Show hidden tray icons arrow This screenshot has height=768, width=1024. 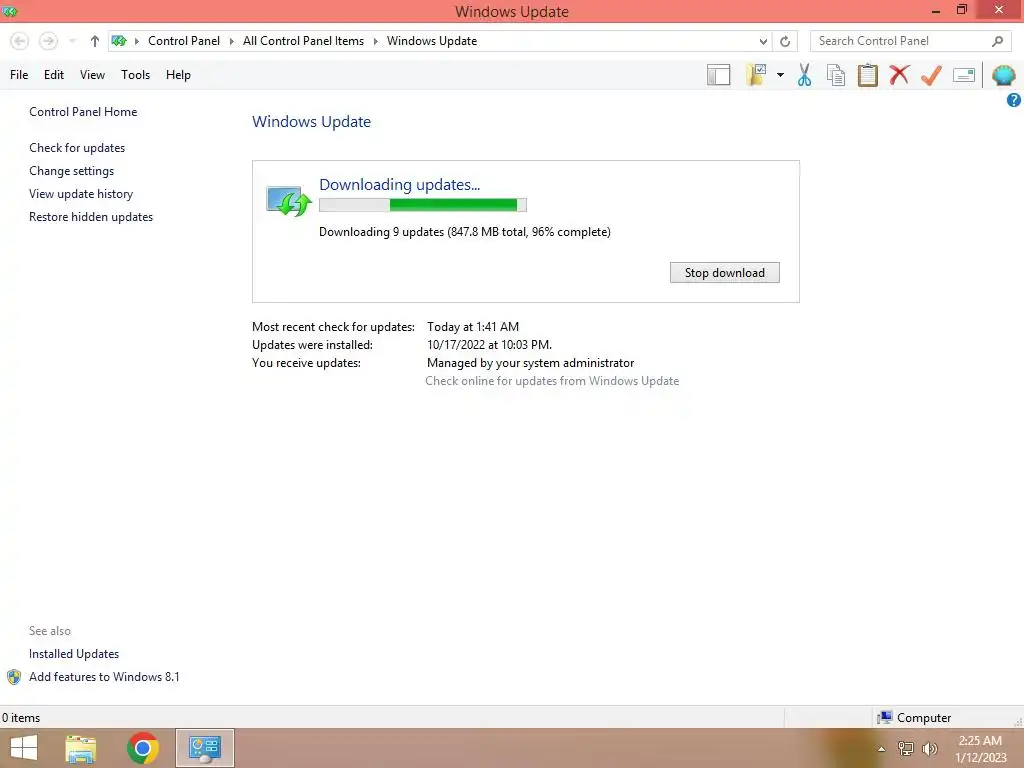point(881,749)
